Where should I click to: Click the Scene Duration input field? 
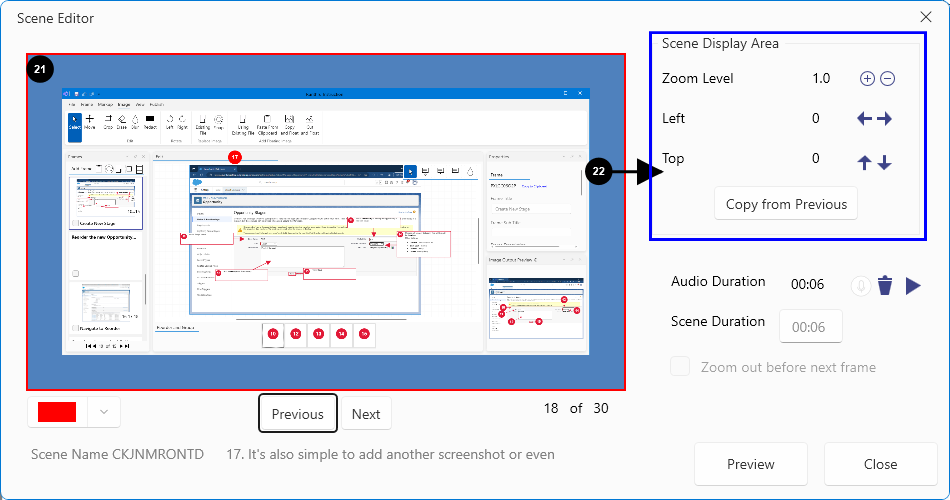pos(810,327)
